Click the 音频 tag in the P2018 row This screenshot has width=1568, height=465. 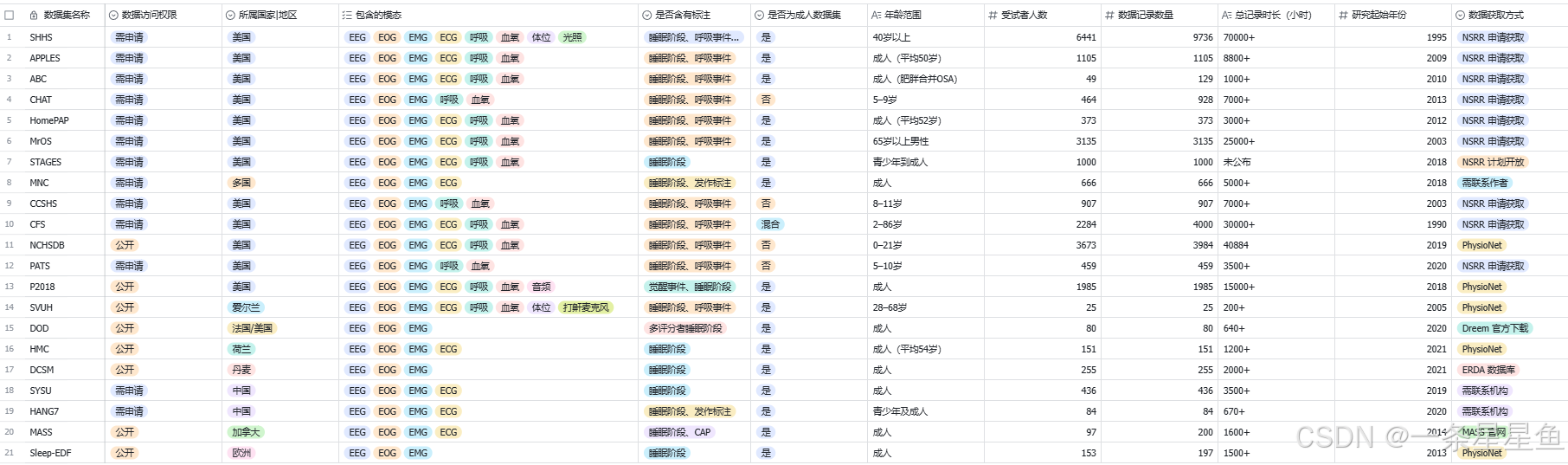(x=541, y=287)
